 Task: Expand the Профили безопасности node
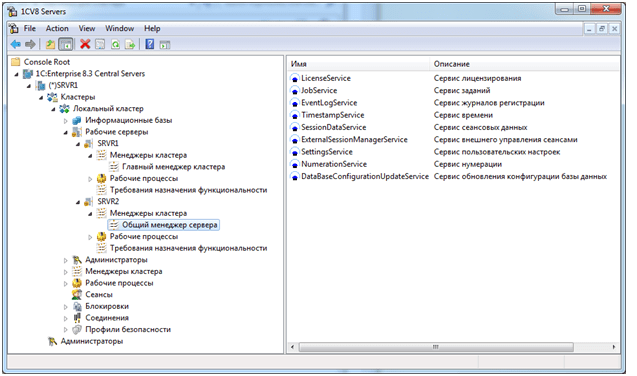click(x=65, y=330)
